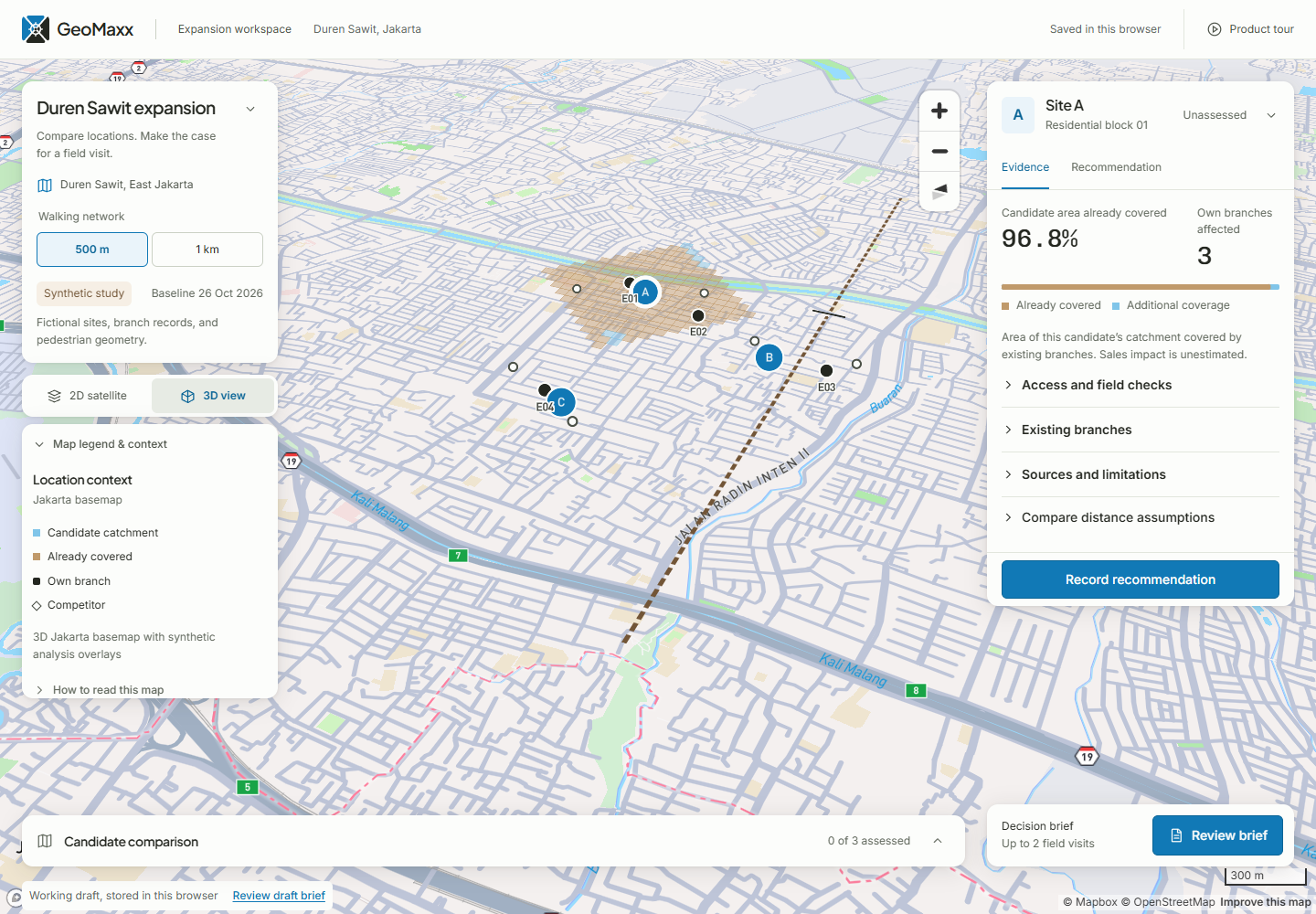Open Duren Sawit, Jakarta breadcrumb
The height and width of the screenshot is (914, 1316).
(367, 29)
